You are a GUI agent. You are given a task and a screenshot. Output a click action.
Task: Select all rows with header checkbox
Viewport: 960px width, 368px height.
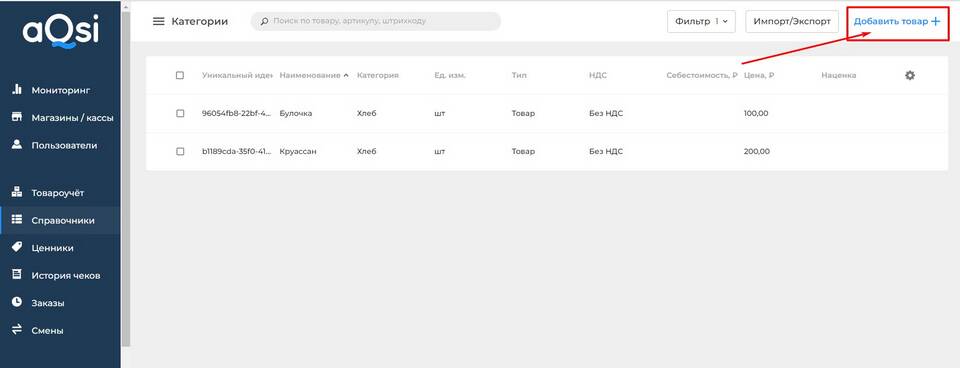click(180, 75)
